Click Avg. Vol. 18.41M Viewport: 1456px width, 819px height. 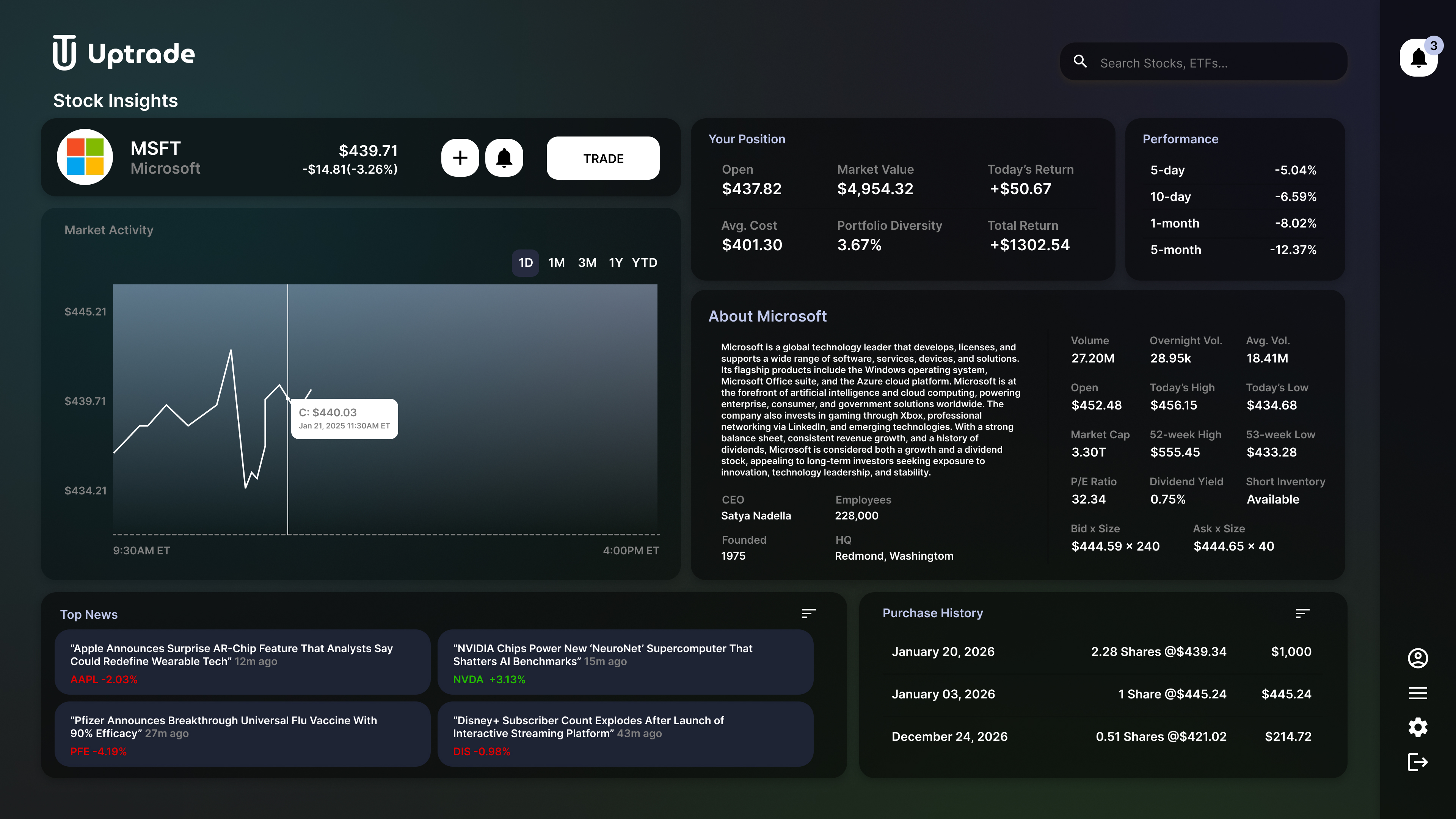point(1268,350)
